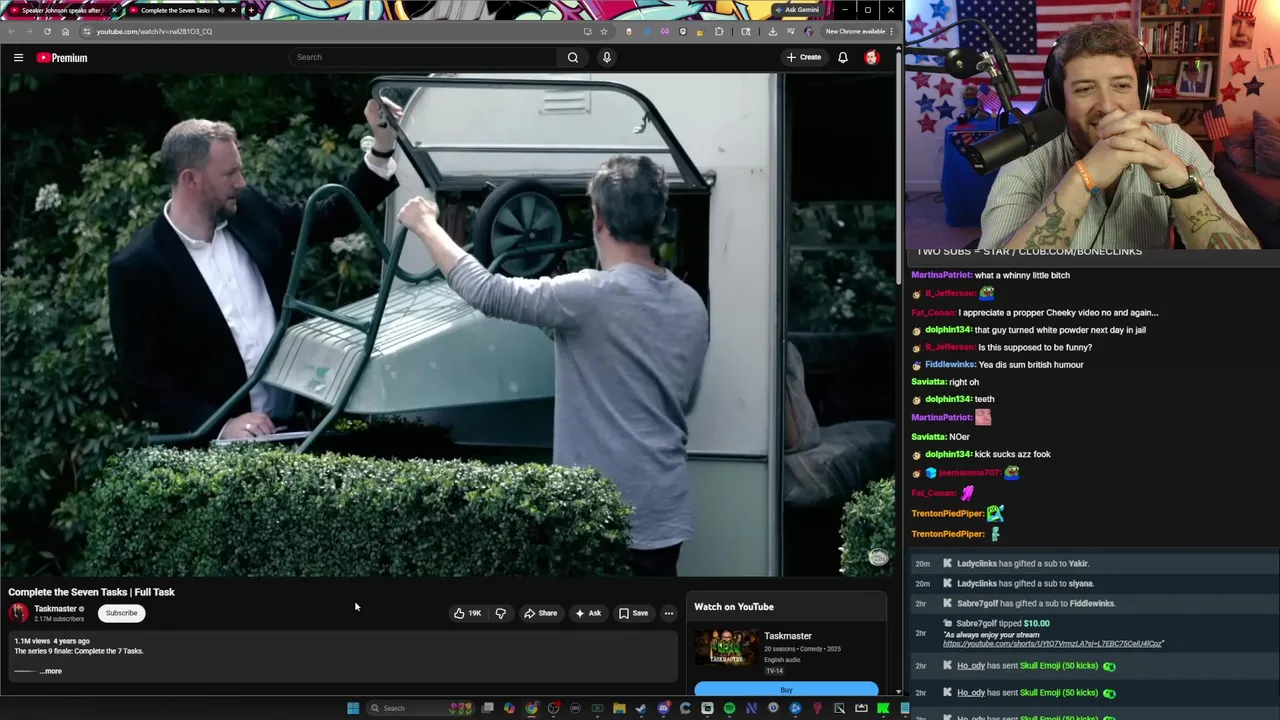
Task: Click the Ask Gemini button
Action: [x=797, y=10]
